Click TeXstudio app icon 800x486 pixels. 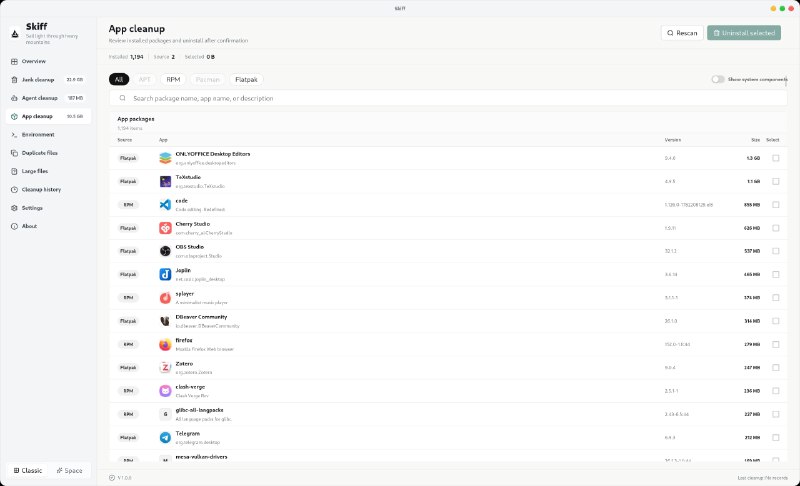pyautogui.click(x=165, y=182)
